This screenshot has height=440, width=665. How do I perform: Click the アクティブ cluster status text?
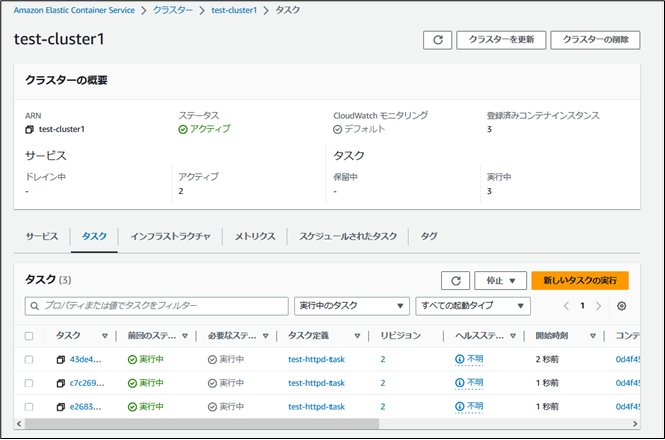point(210,129)
